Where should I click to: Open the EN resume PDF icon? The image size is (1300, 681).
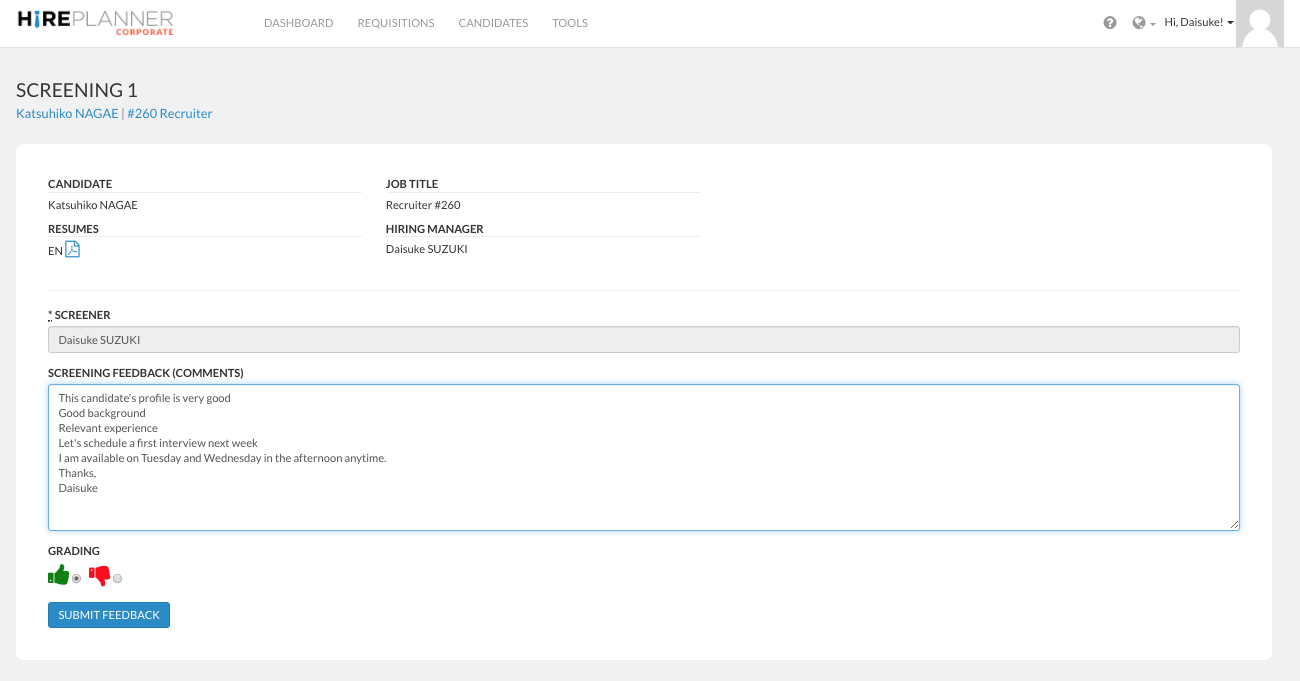click(x=72, y=250)
